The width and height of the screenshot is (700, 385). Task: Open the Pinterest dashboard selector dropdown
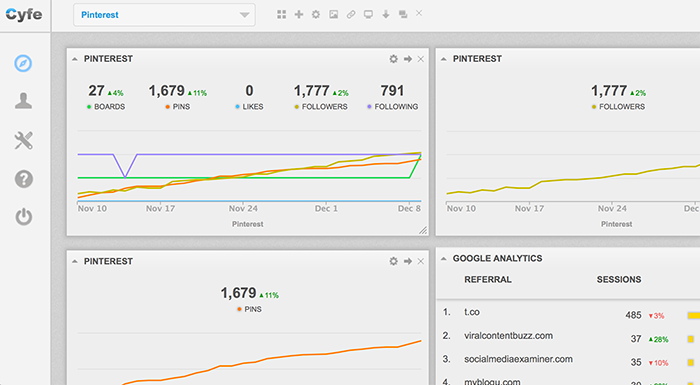[x=164, y=15]
